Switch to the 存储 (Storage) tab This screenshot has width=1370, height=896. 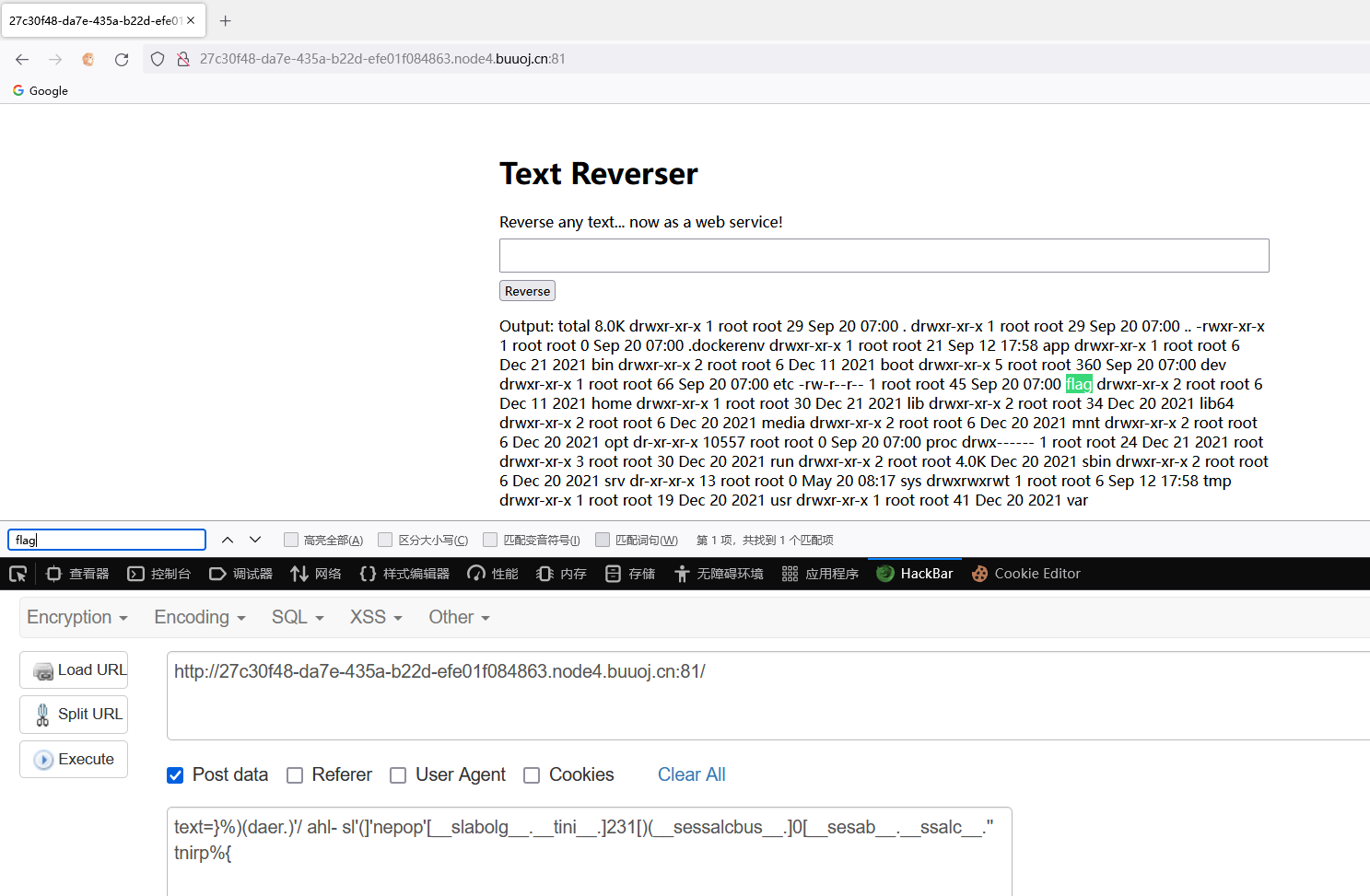tap(628, 573)
